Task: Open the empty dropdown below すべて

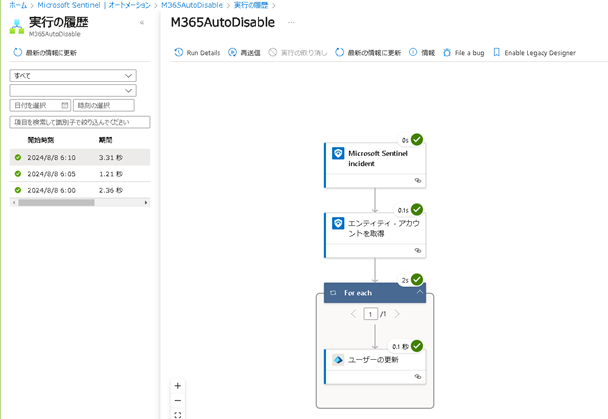Action: tap(73, 90)
